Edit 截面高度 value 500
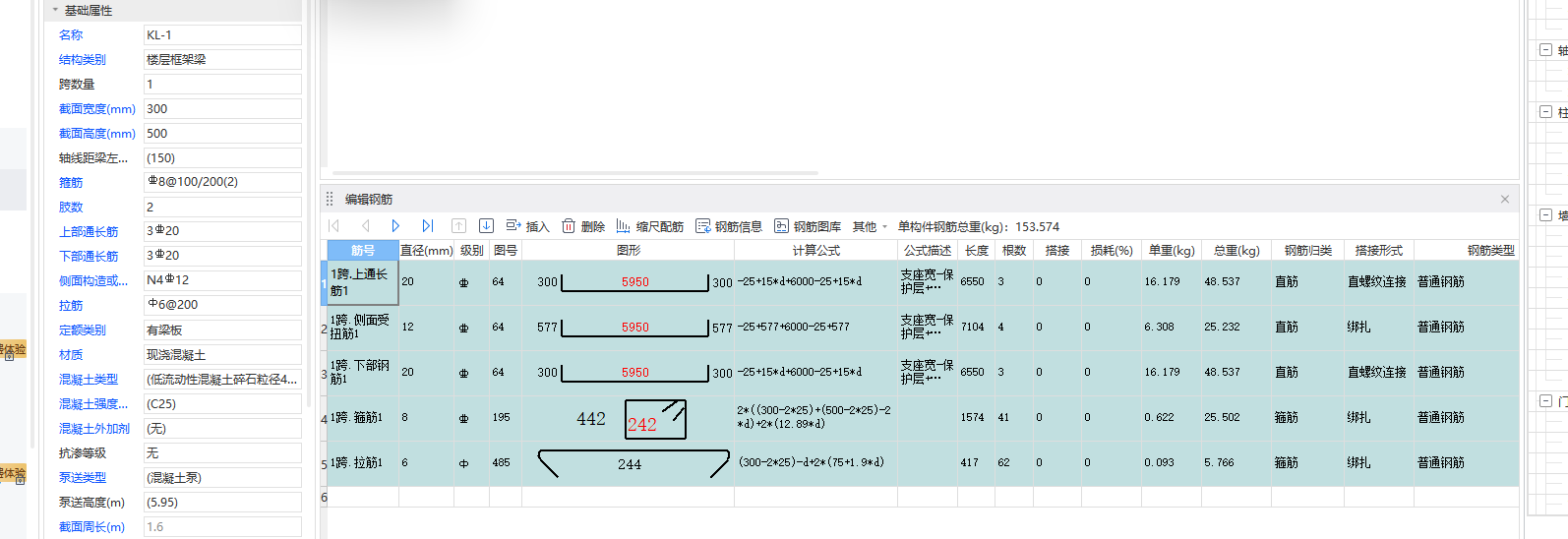Viewport: 1568px width, 539px height. coord(222,134)
